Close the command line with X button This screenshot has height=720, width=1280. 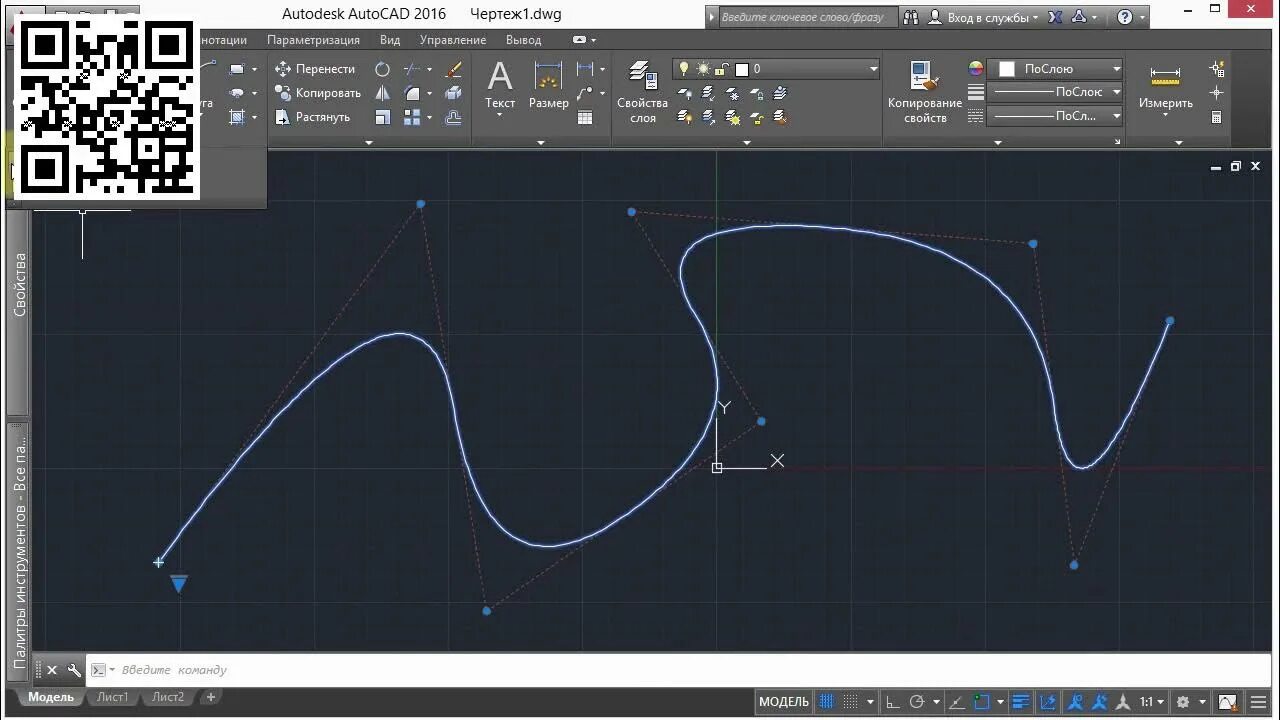52,670
